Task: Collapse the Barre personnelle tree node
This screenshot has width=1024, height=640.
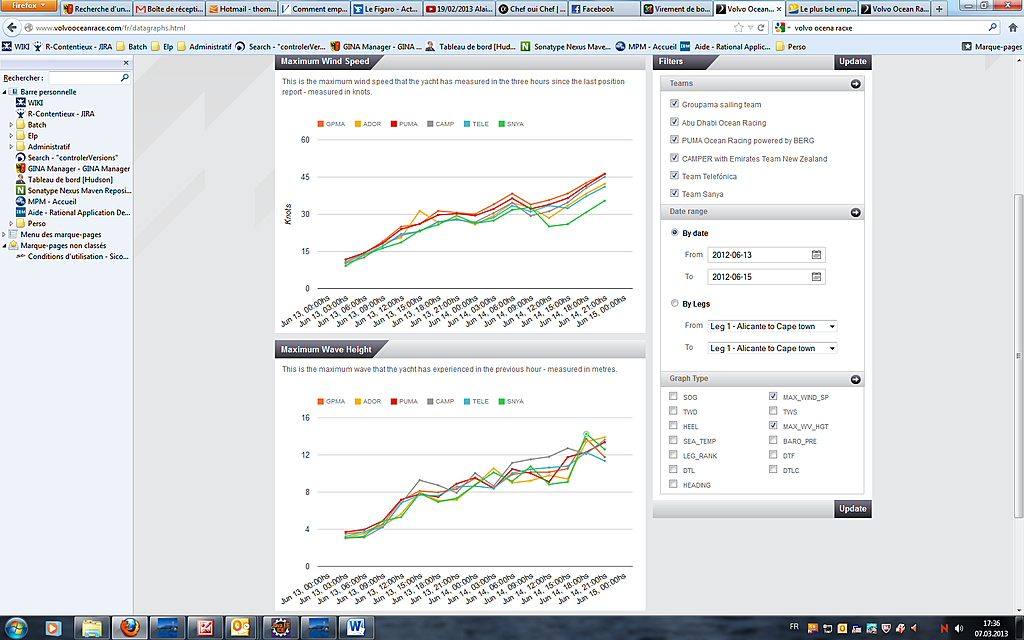Action: click(x=4, y=92)
